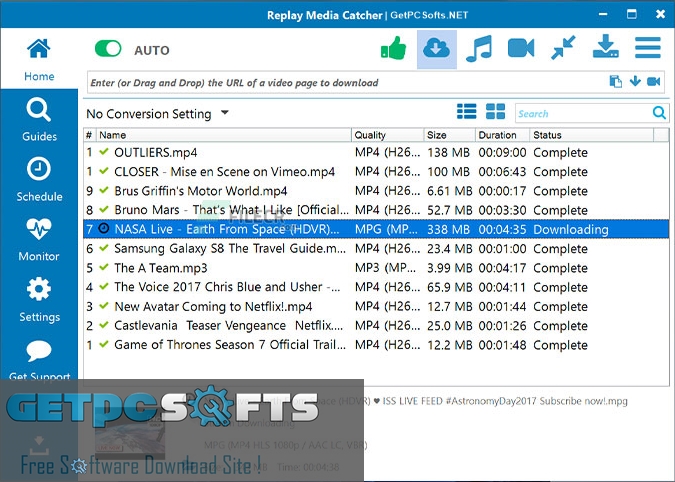Click the paste URL clipboard icon

615,81
